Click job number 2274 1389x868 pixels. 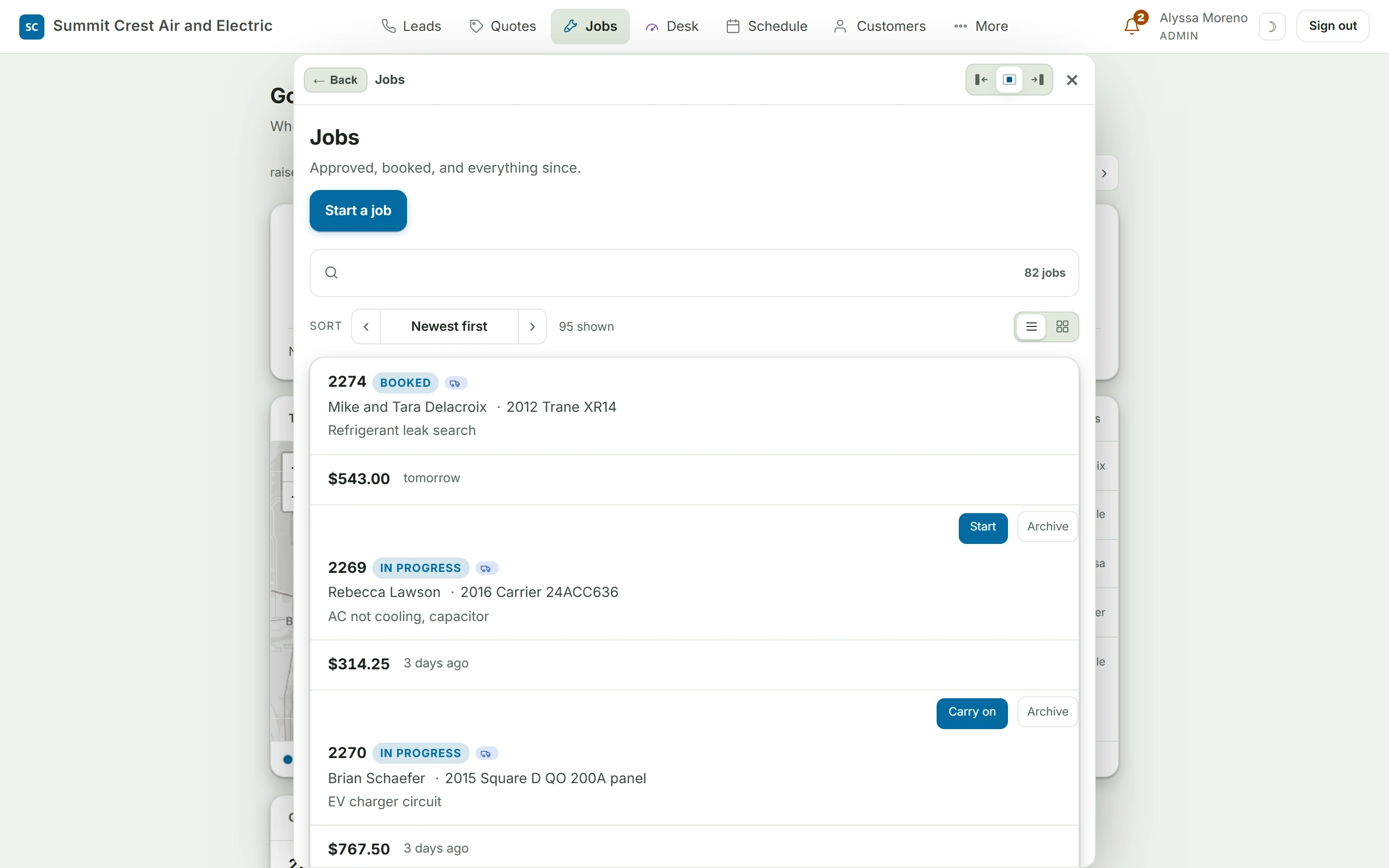click(x=347, y=382)
